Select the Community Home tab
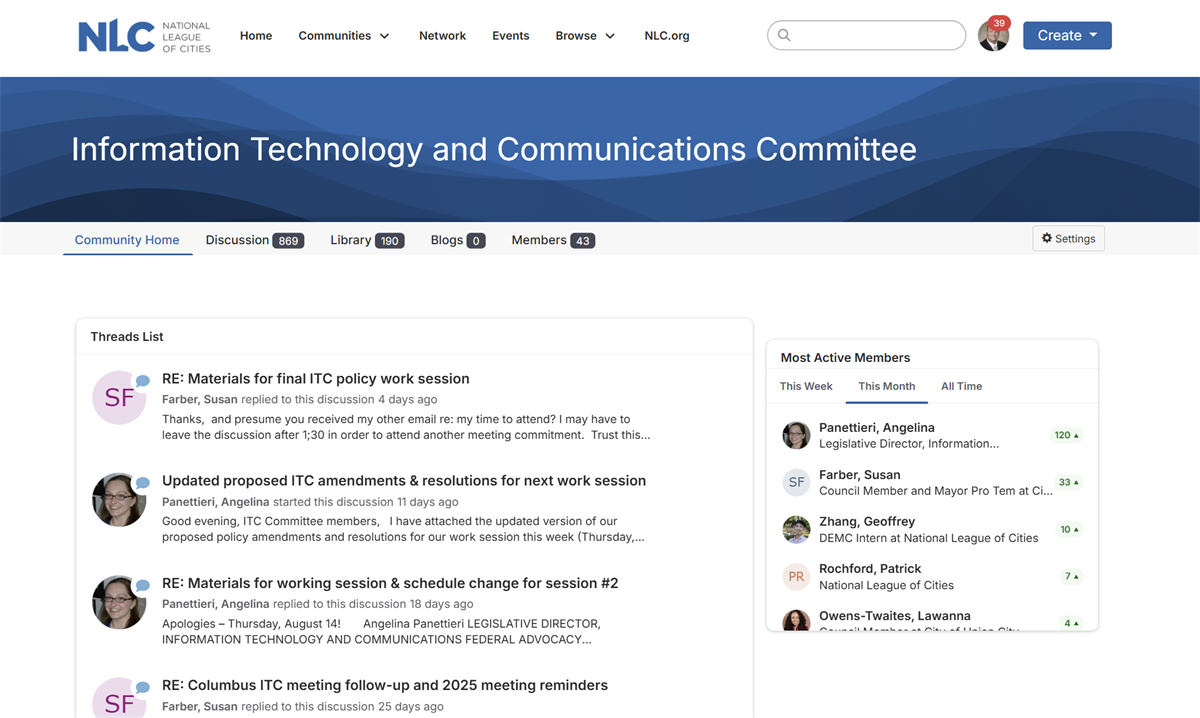 [x=127, y=240]
